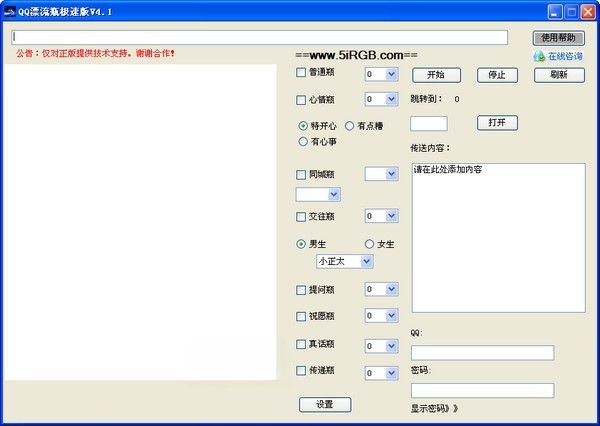Choose the 有心事 mood option
Image resolution: width=600 pixels, height=426 pixels.
point(303,142)
